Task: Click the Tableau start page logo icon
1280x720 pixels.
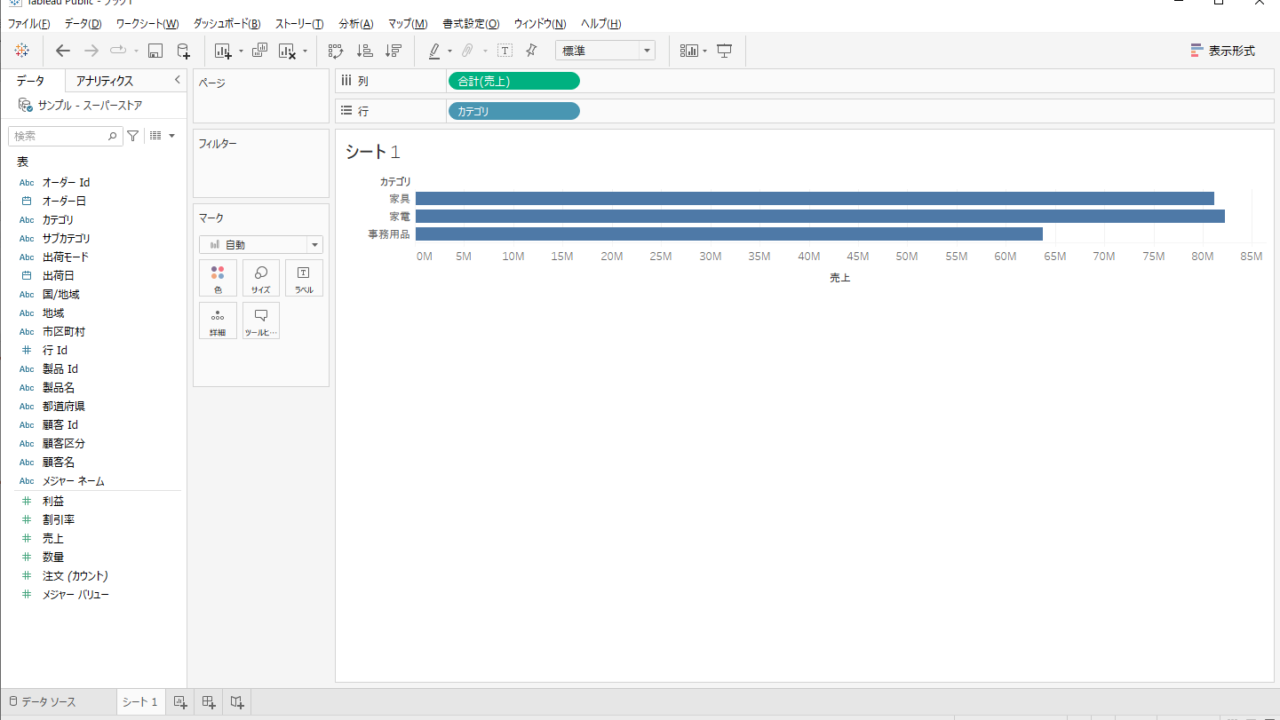Action: coord(22,50)
